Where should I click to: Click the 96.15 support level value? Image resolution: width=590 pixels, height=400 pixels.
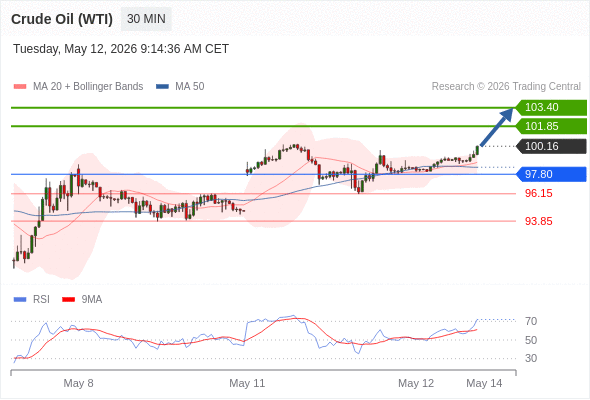pos(538,193)
